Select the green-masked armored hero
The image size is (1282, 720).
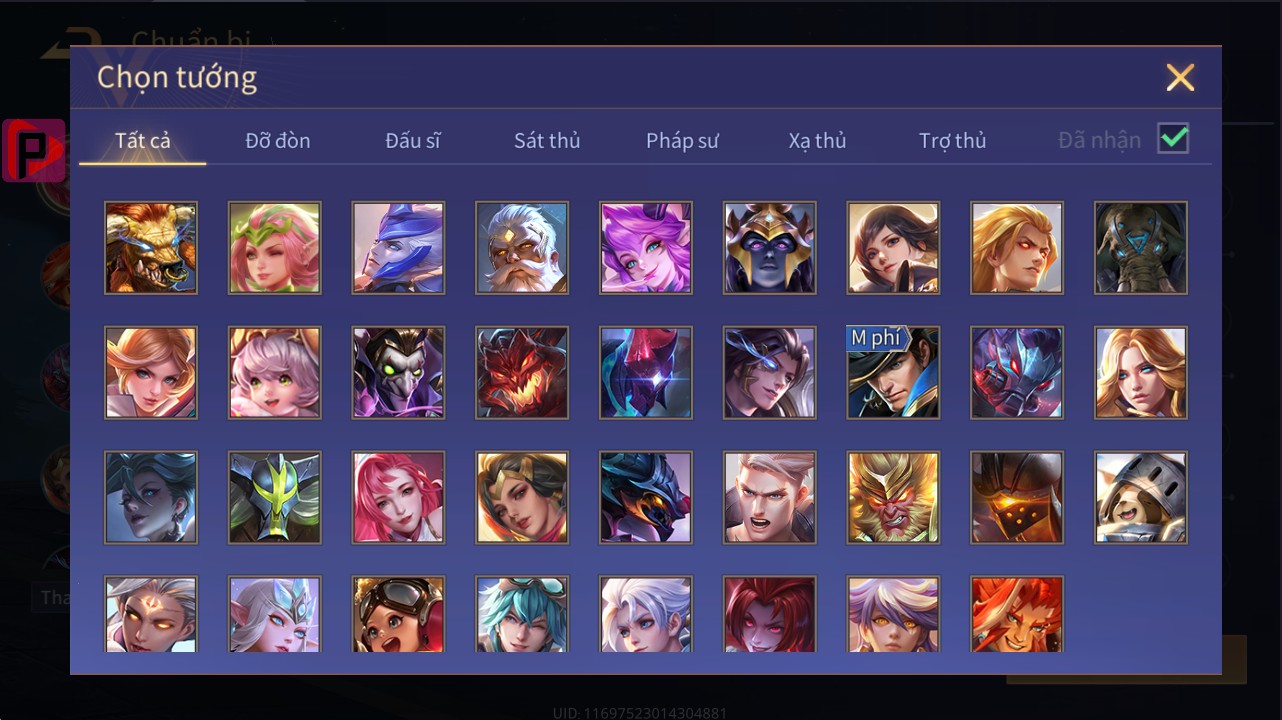click(275, 498)
